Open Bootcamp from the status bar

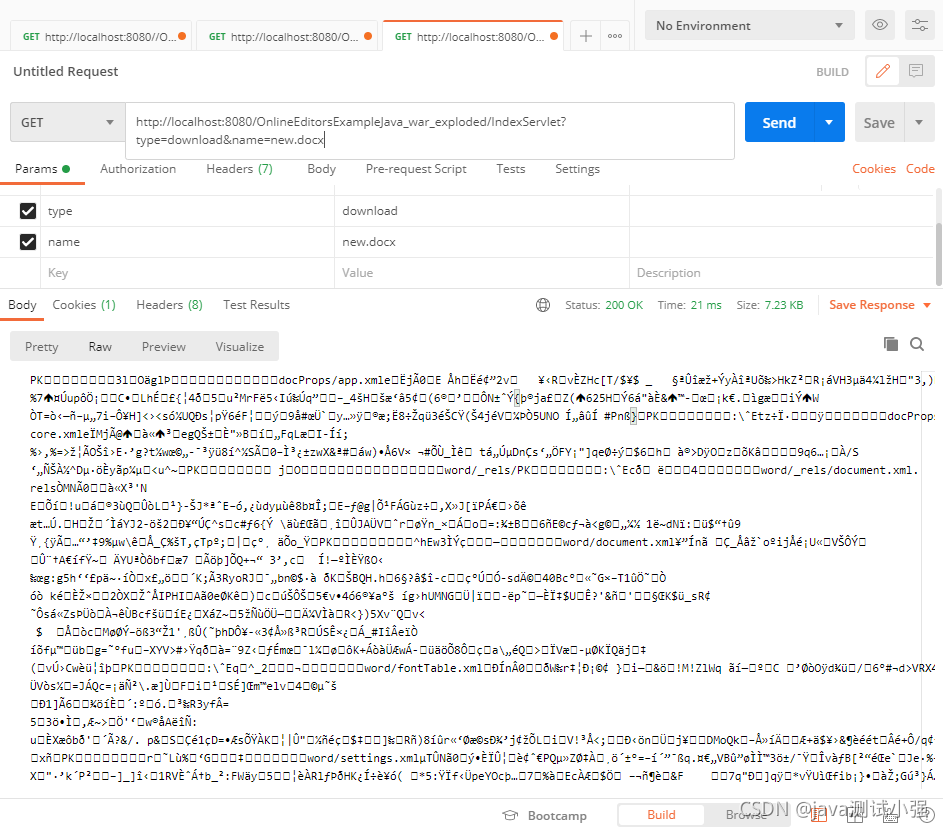point(545,816)
